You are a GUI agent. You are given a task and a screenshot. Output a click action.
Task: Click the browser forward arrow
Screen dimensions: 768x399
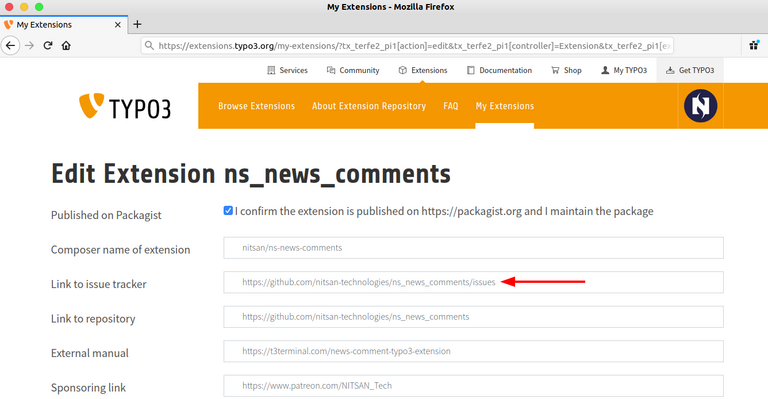tap(29, 46)
